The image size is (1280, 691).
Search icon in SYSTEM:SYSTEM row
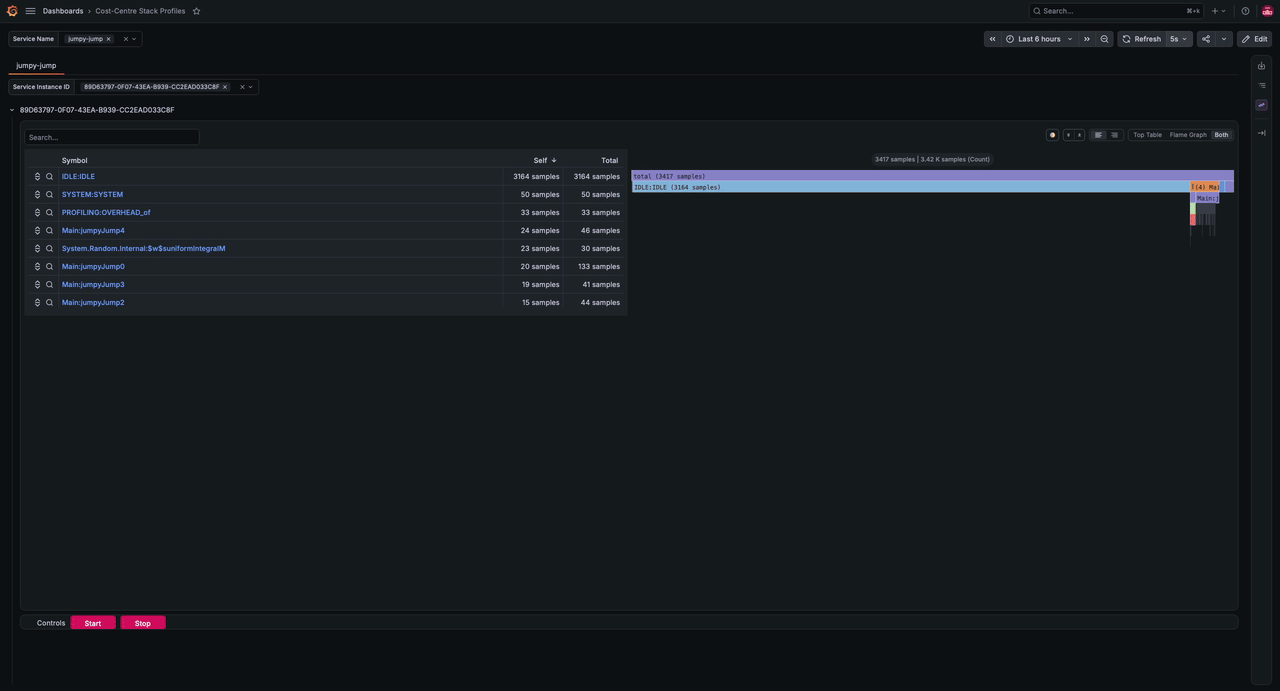pos(49,195)
